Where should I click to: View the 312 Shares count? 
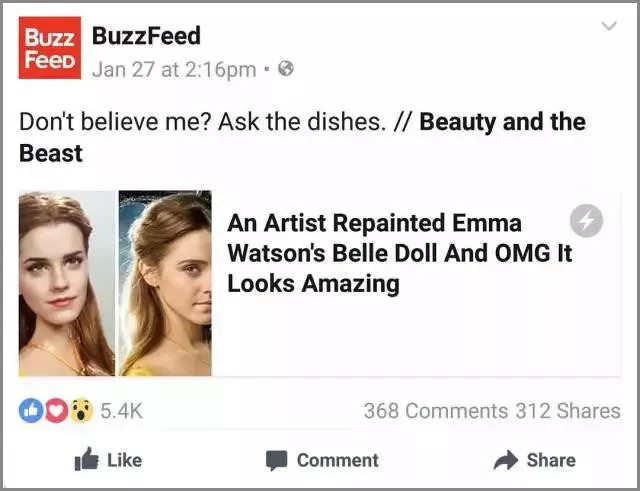pyautogui.click(x=568, y=411)
